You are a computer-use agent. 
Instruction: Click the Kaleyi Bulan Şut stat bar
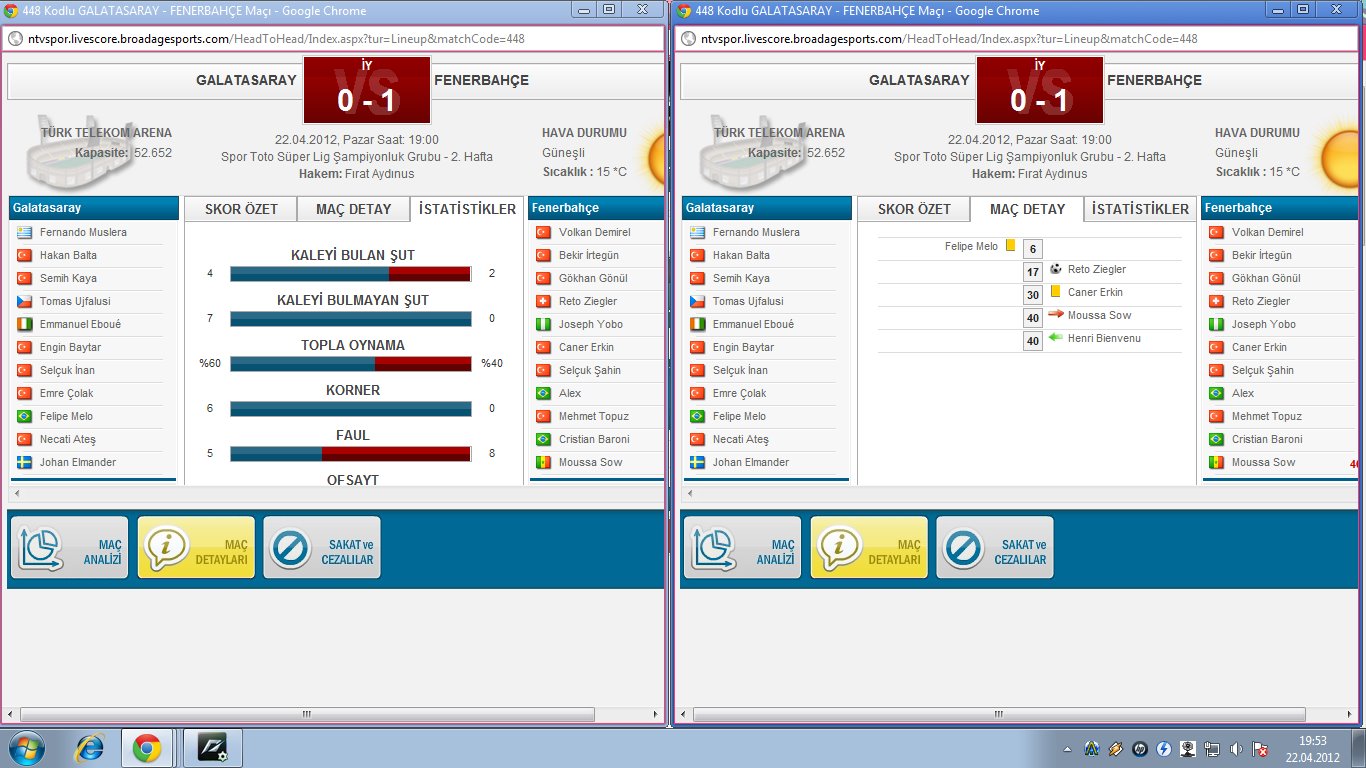[x=350, y=274]
